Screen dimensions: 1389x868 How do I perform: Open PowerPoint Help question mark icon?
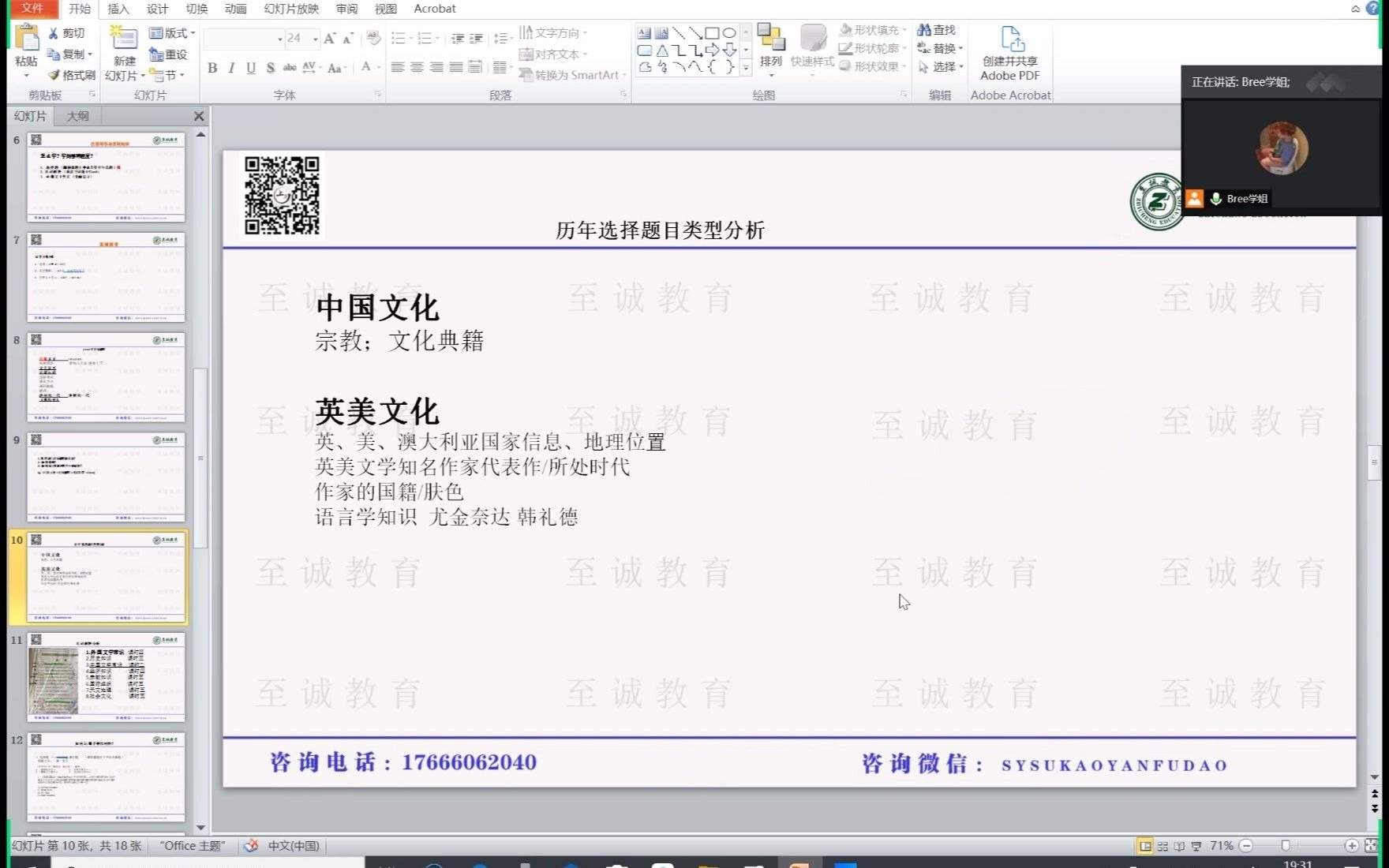click(x=1374, y=8)
